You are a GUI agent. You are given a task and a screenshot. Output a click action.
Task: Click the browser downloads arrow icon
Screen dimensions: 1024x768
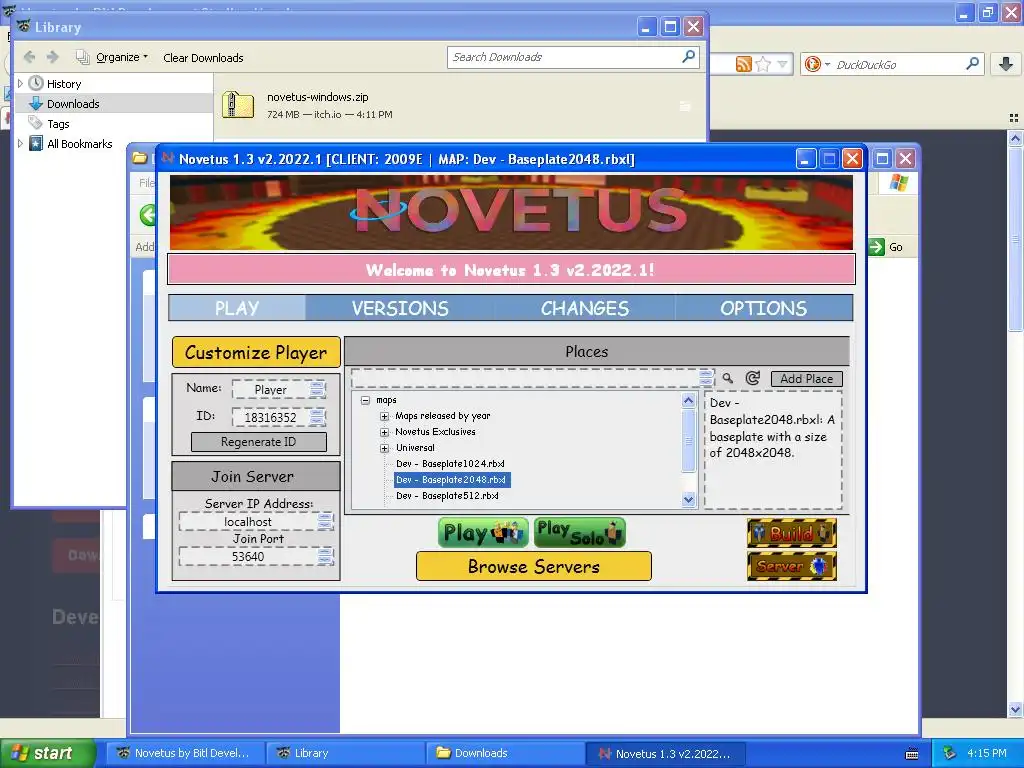1006,63
